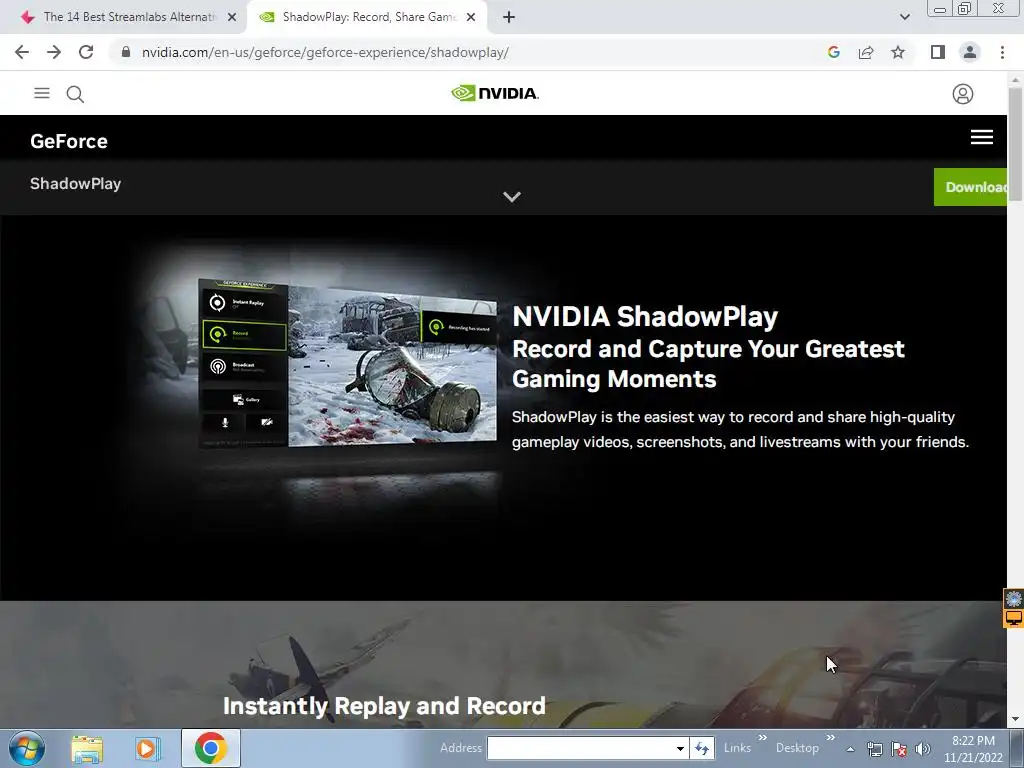Screen dimensions: 1024x768
Task: Expand the Desktop toolbar chevron
Action: pos(831,738)
